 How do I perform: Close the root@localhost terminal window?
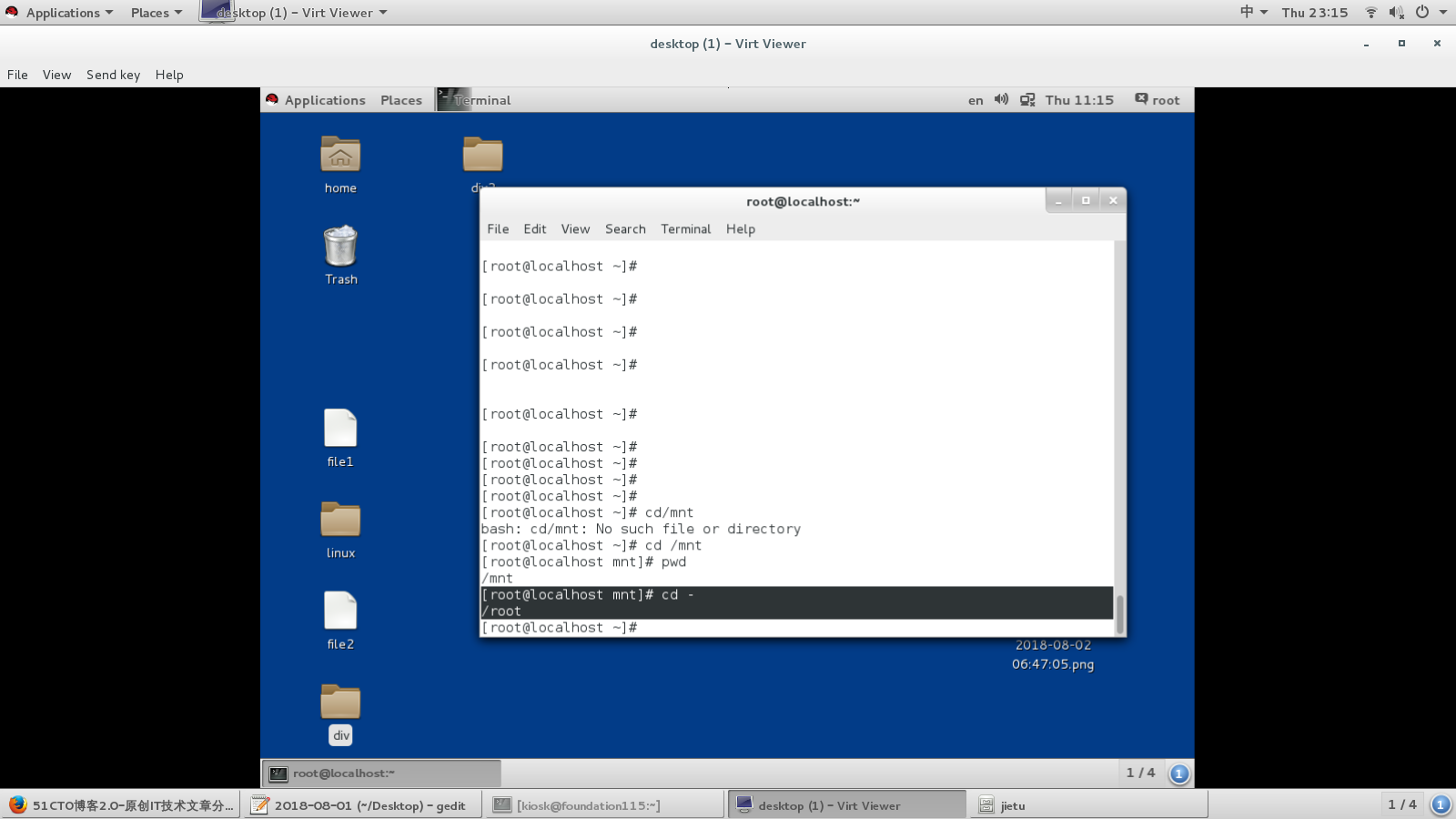pyautogui.click(x=1113, y=200)
